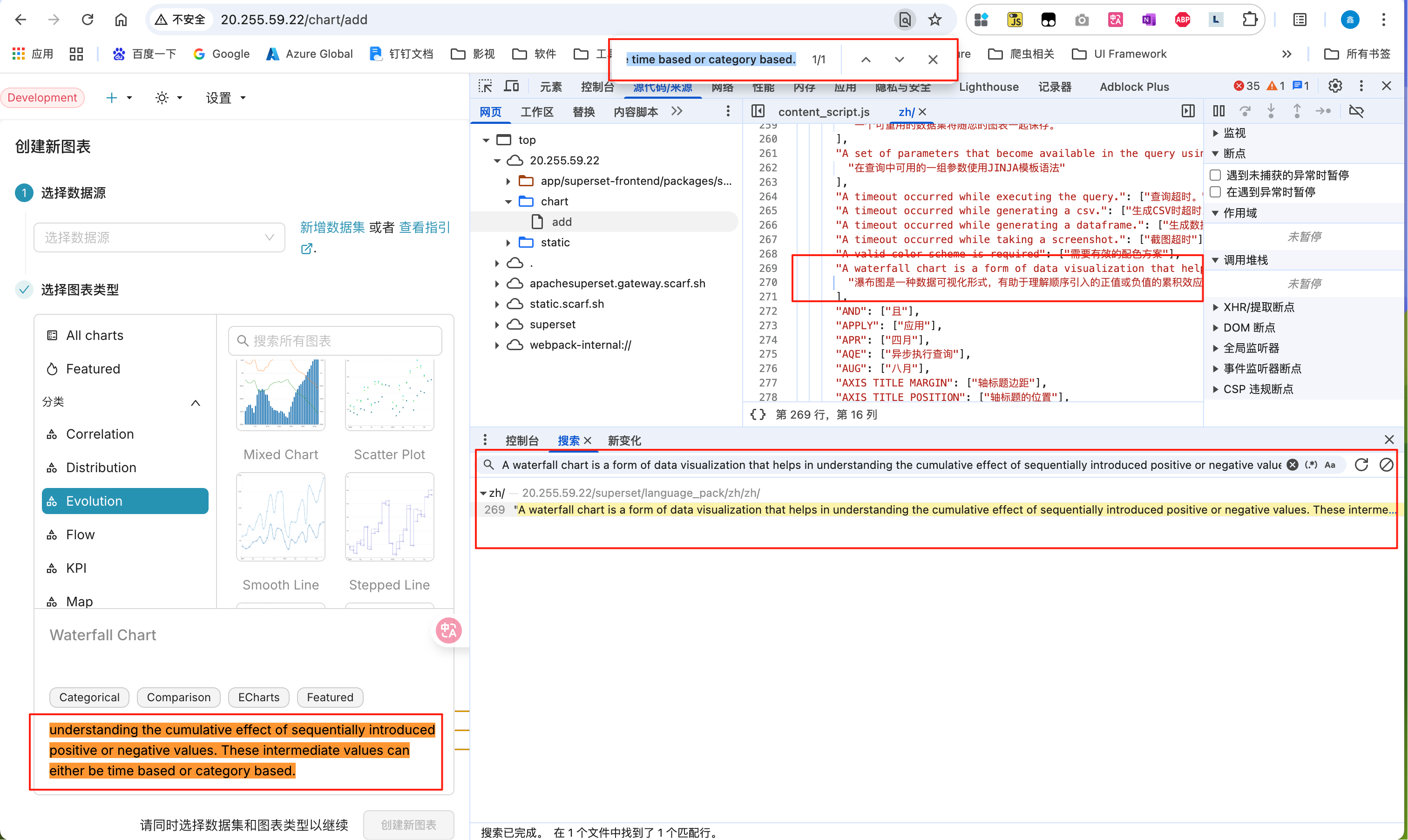Select the Smooth Line chart thumbnail

coord(281,517)
